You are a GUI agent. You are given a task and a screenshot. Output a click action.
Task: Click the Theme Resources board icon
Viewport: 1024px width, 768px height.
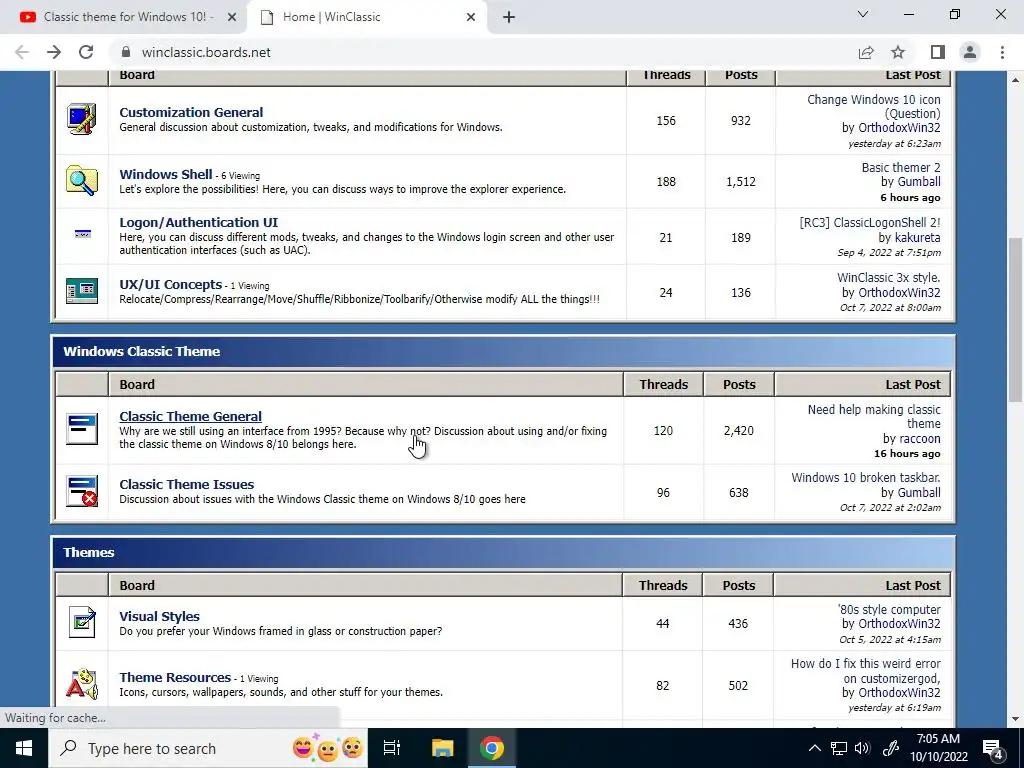pyautogui.click(x=82, y=684)
